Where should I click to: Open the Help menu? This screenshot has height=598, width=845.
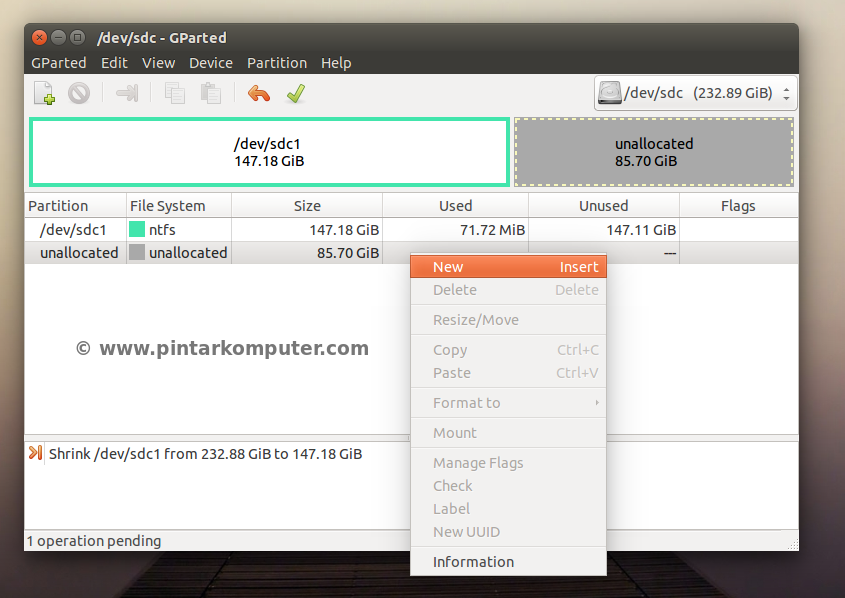pyautogui.click(x=336, y=63)
